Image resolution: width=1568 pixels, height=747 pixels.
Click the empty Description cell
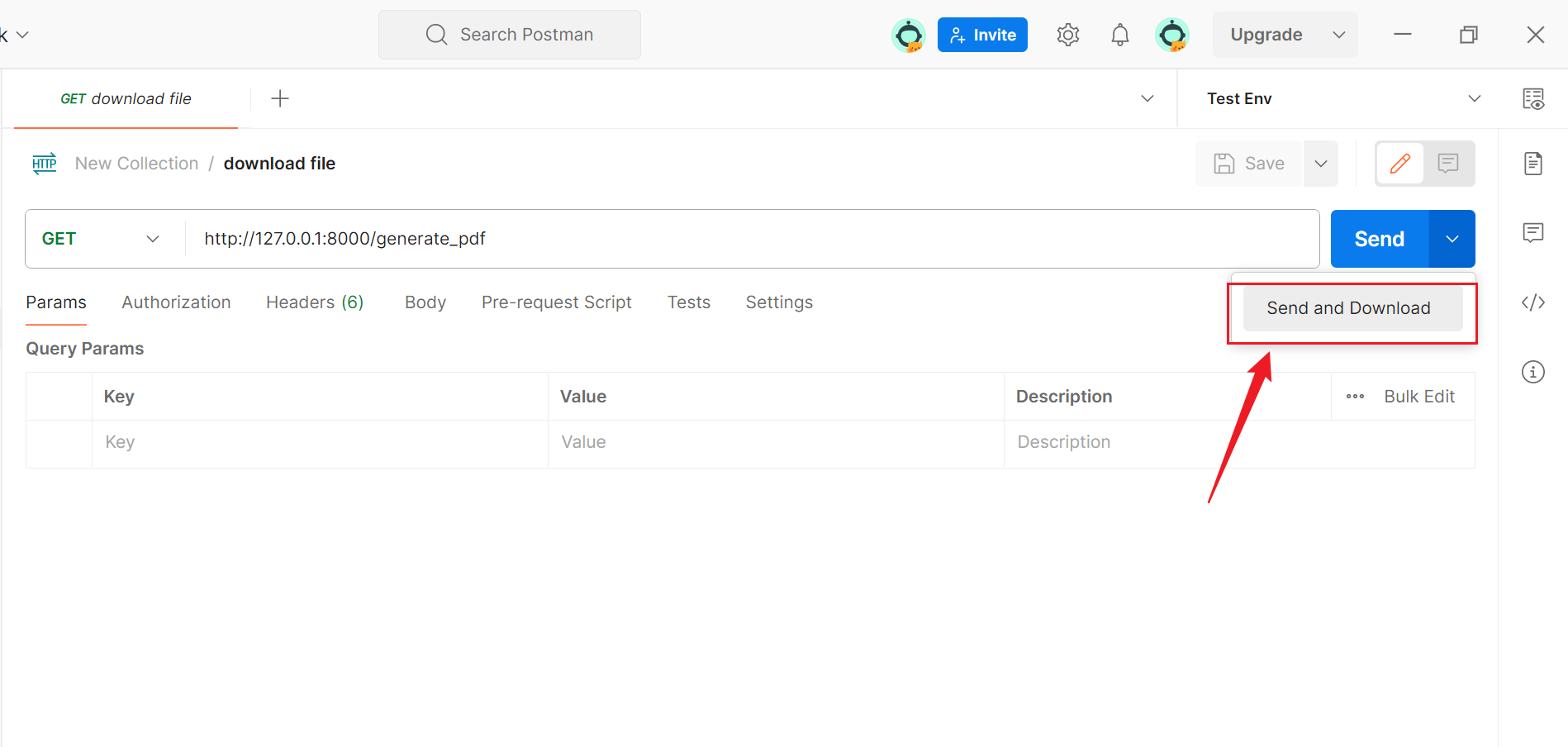click(1239, 442)
